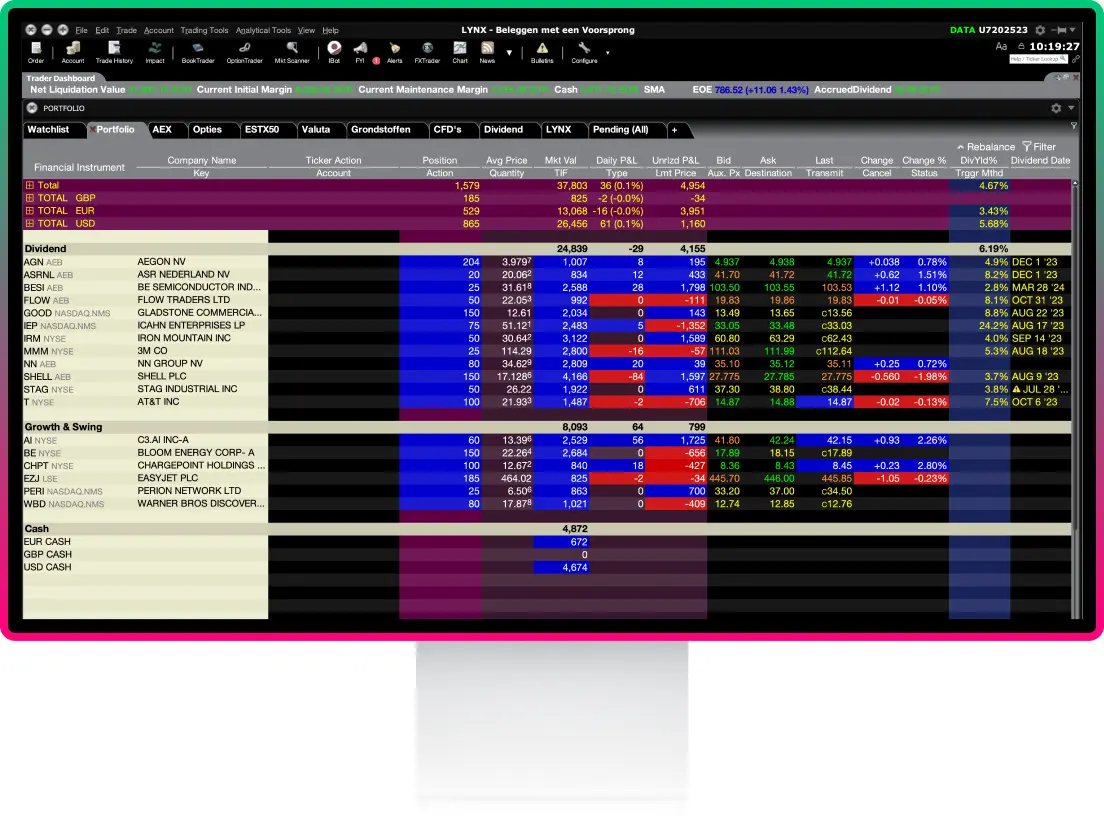This screenshot has height=816, width=1104.
Task: Open a Chart window
Action: 460,52
